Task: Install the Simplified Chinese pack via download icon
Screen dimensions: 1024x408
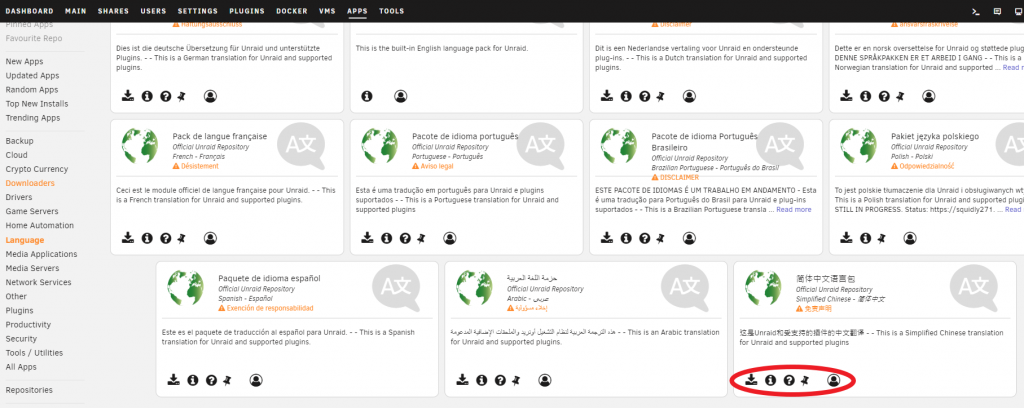Action: (752, 379)
